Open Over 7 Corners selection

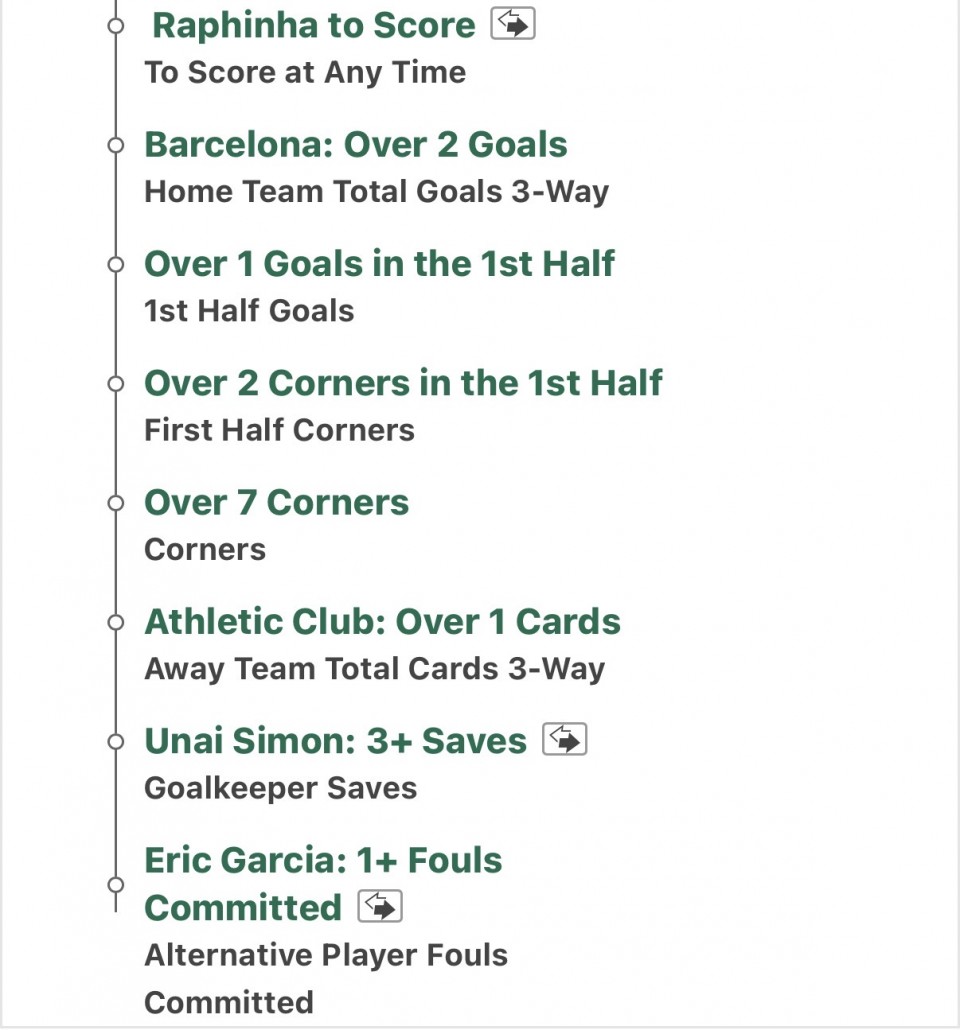point(277,503)
